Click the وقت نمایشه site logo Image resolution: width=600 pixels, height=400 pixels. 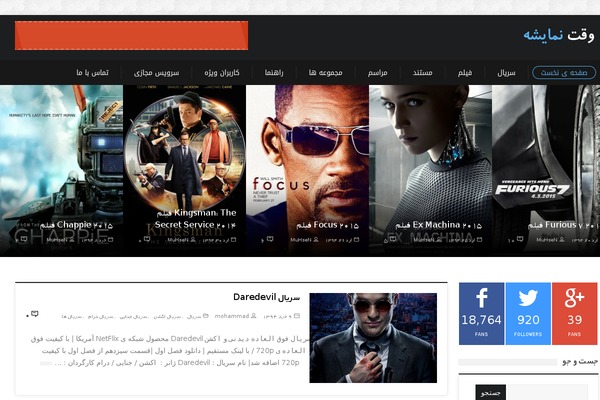[x=559, y=35]
